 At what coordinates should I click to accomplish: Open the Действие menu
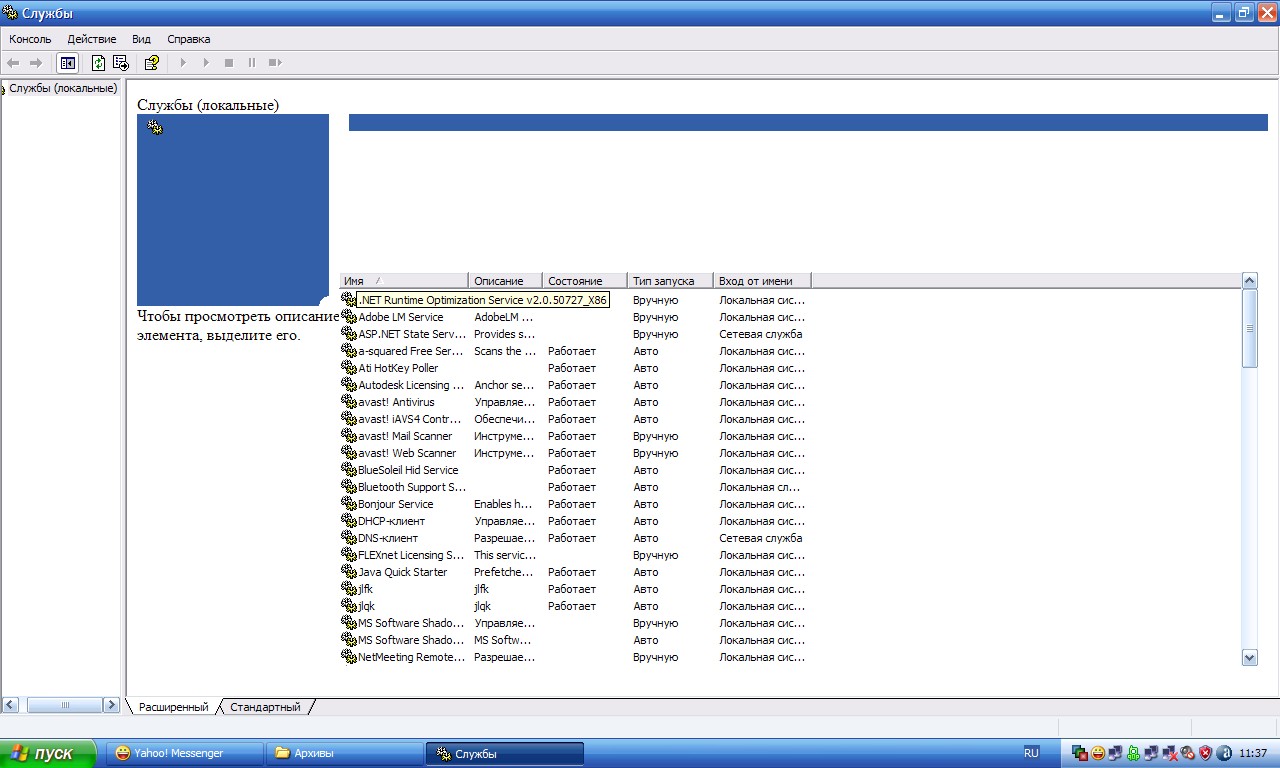92,39
